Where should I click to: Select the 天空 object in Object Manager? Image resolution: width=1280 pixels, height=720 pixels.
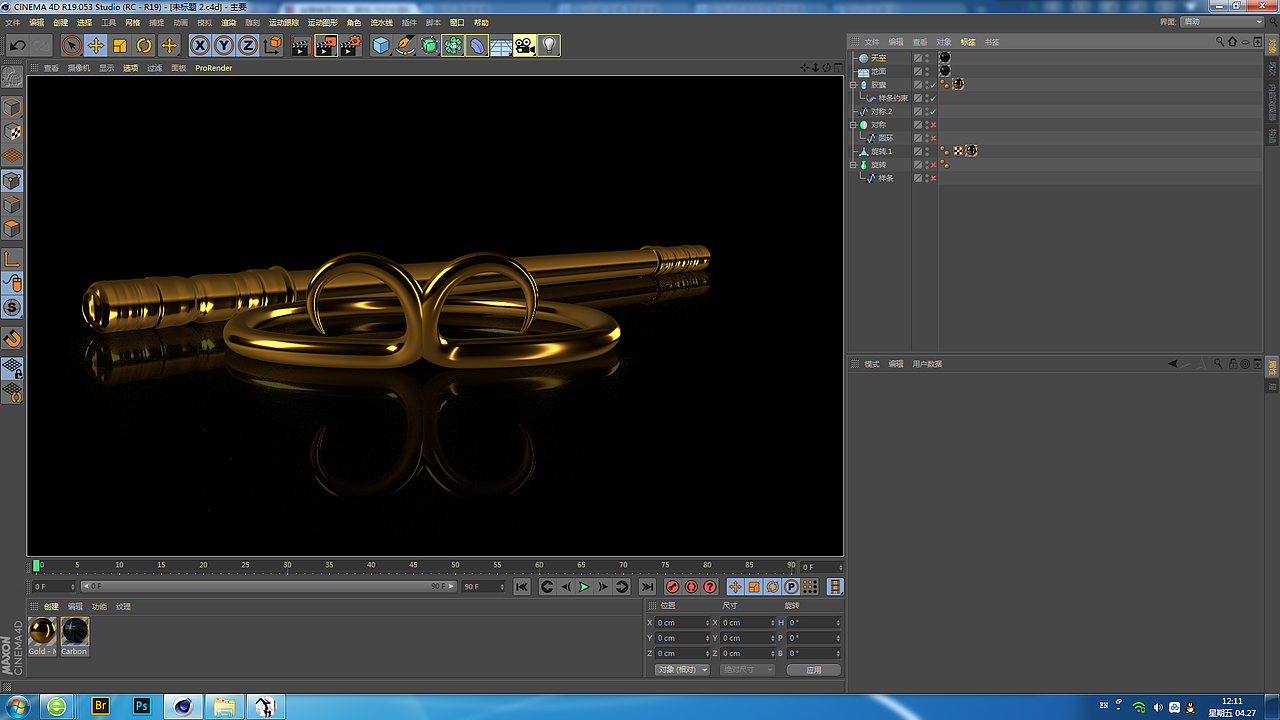(878, 58)
